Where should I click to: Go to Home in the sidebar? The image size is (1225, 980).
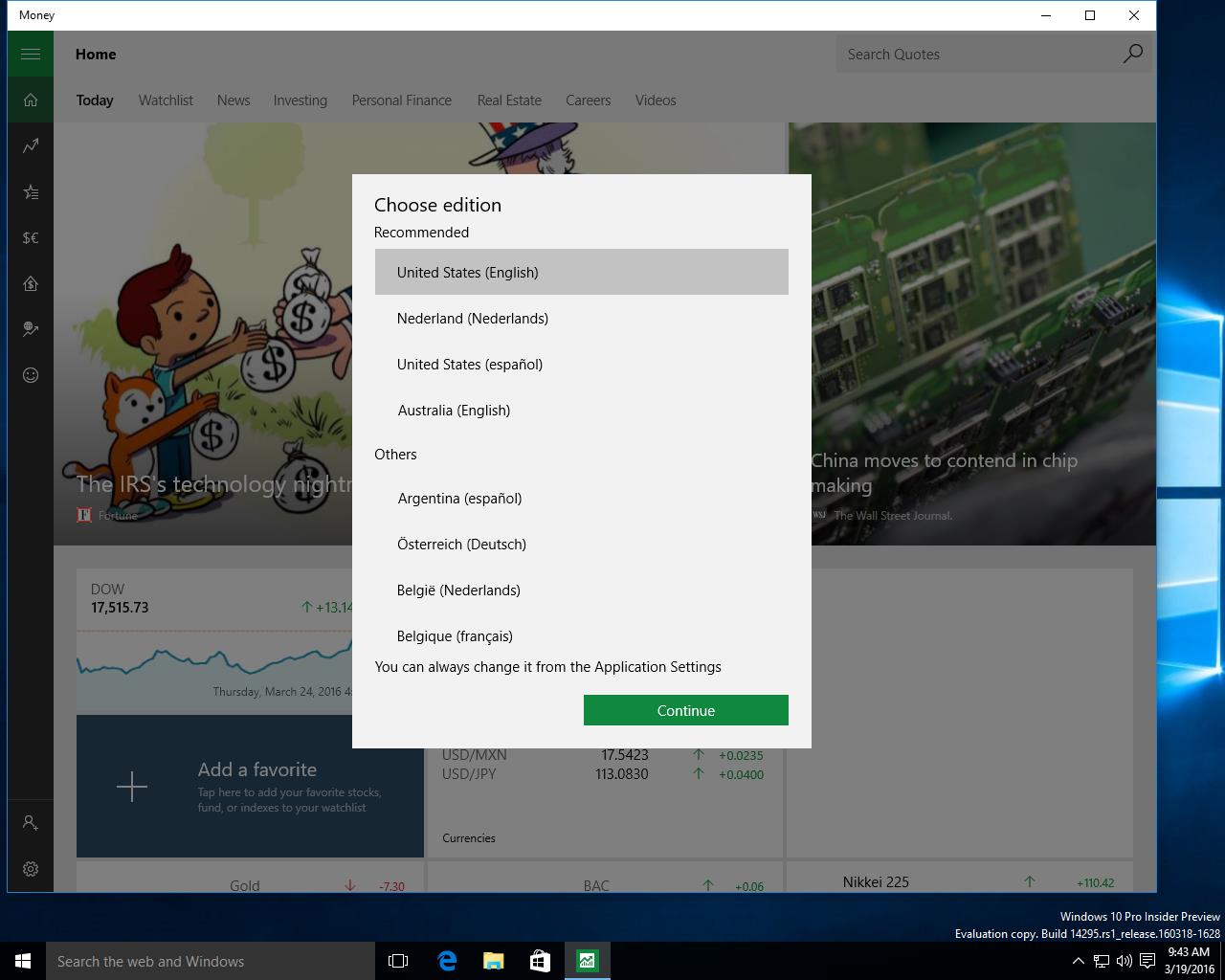click(31, 100)
